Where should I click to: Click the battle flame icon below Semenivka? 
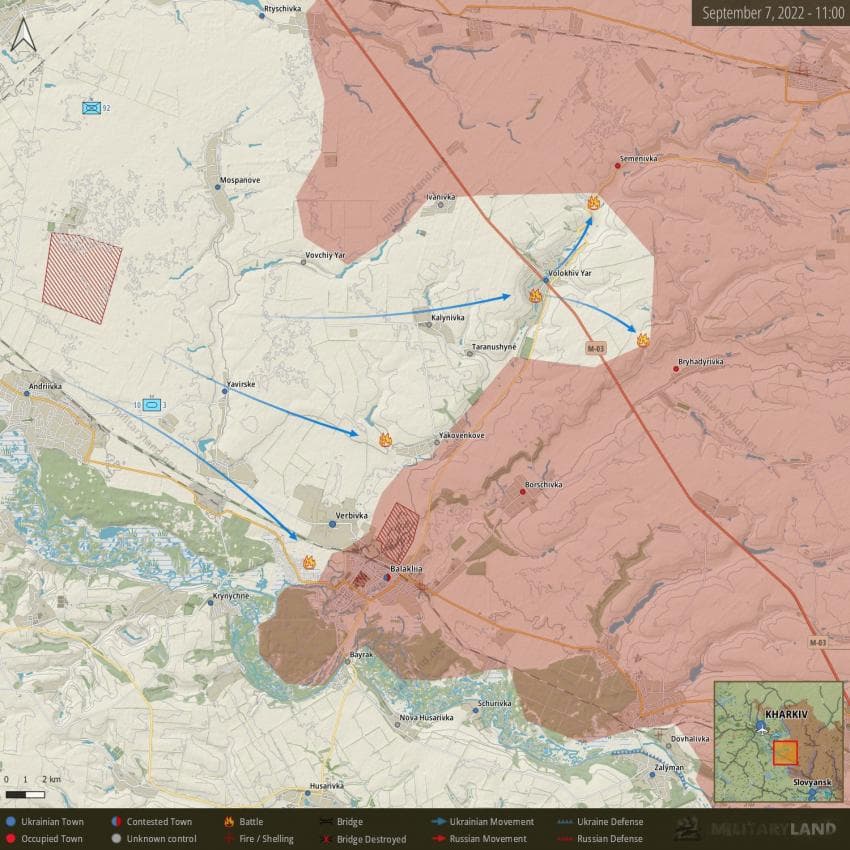[594, 203]
